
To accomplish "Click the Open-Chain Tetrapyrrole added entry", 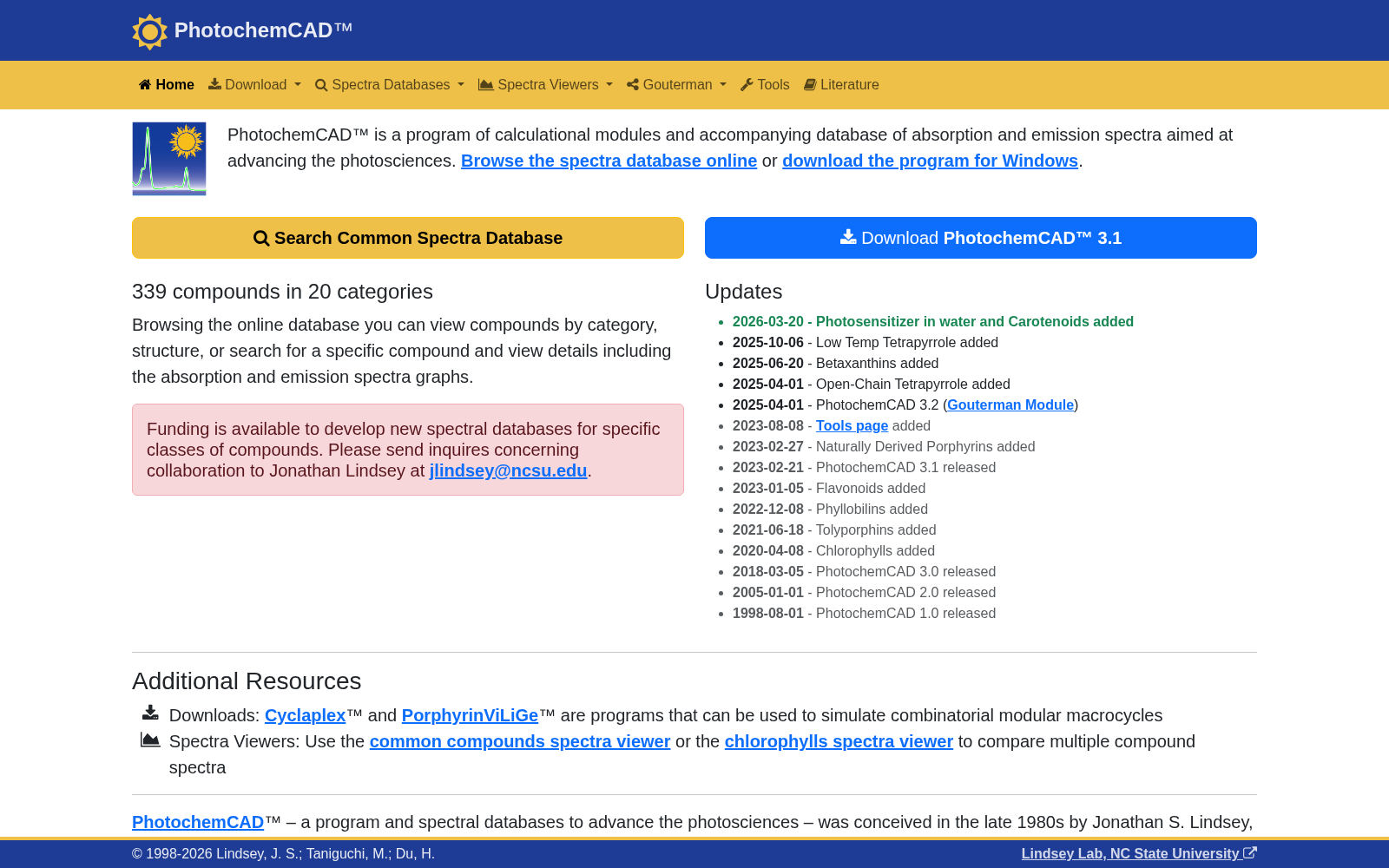I will click(872, 384).
